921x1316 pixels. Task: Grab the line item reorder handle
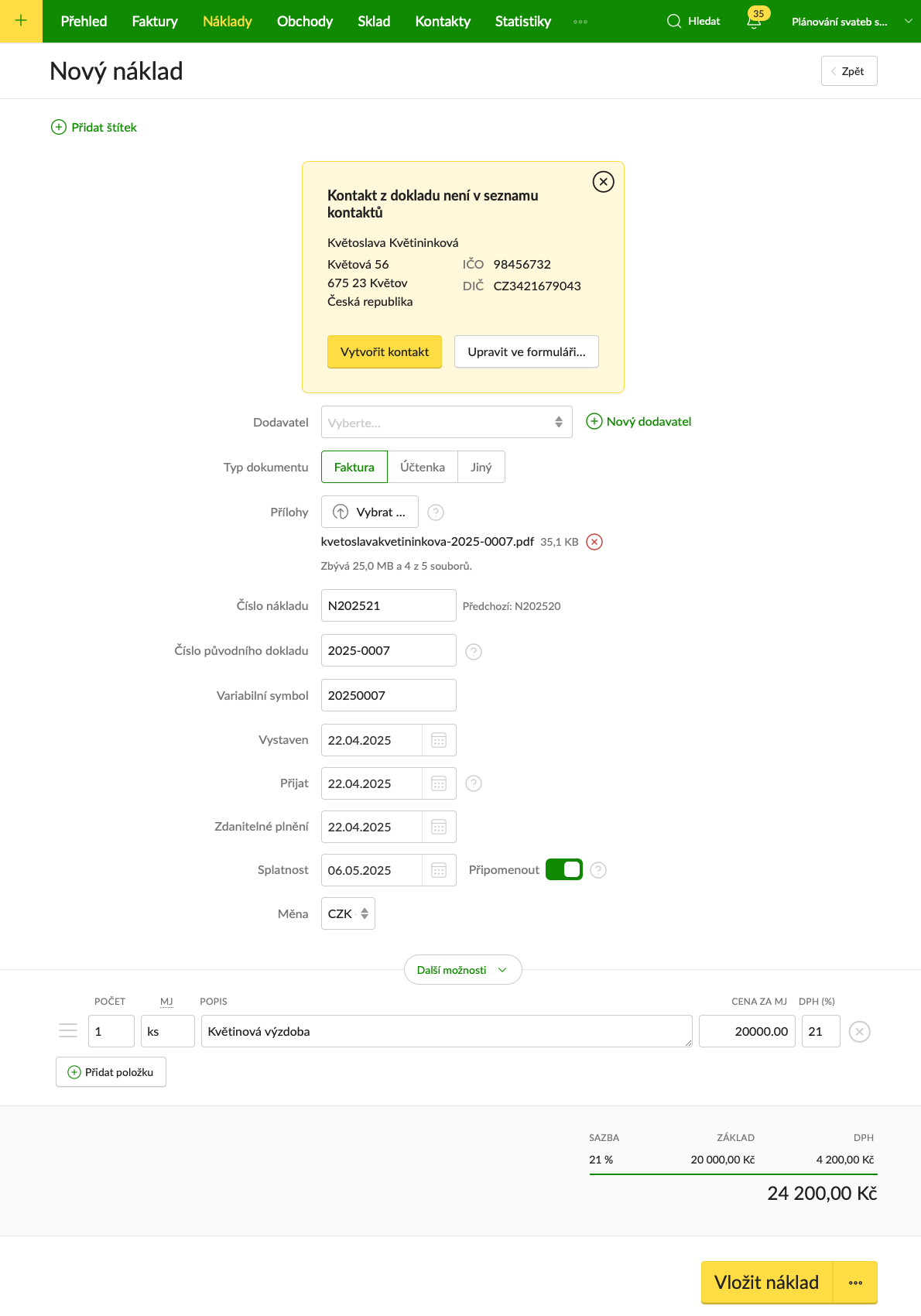(68, 1031)
